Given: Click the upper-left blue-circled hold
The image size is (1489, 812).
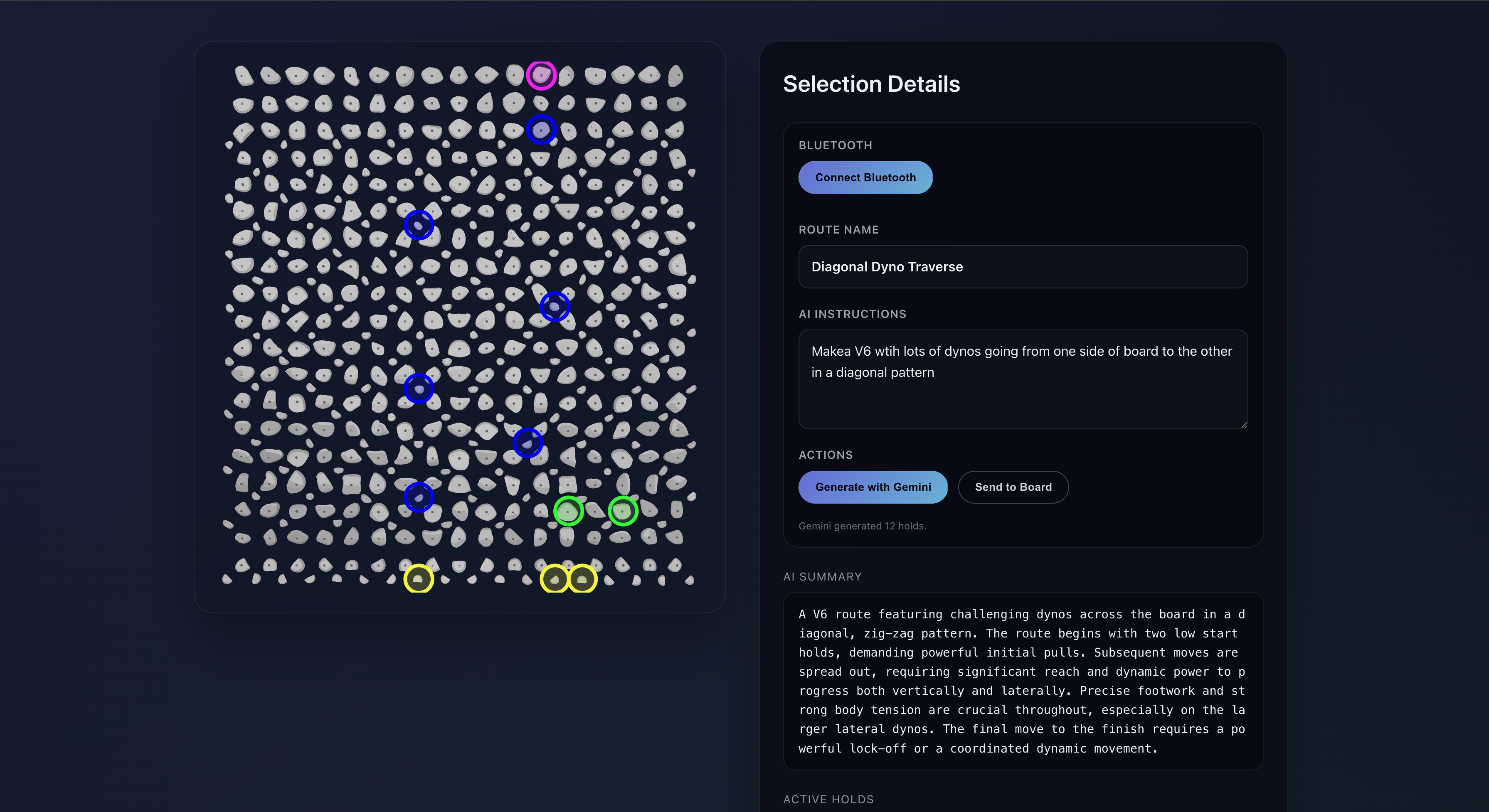Looking at the screenshot, I should pos(419,225).
